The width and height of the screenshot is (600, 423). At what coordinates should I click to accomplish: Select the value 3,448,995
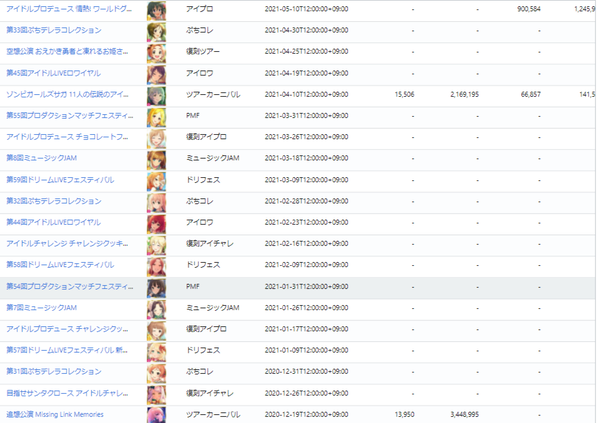[x=465, y=415]
